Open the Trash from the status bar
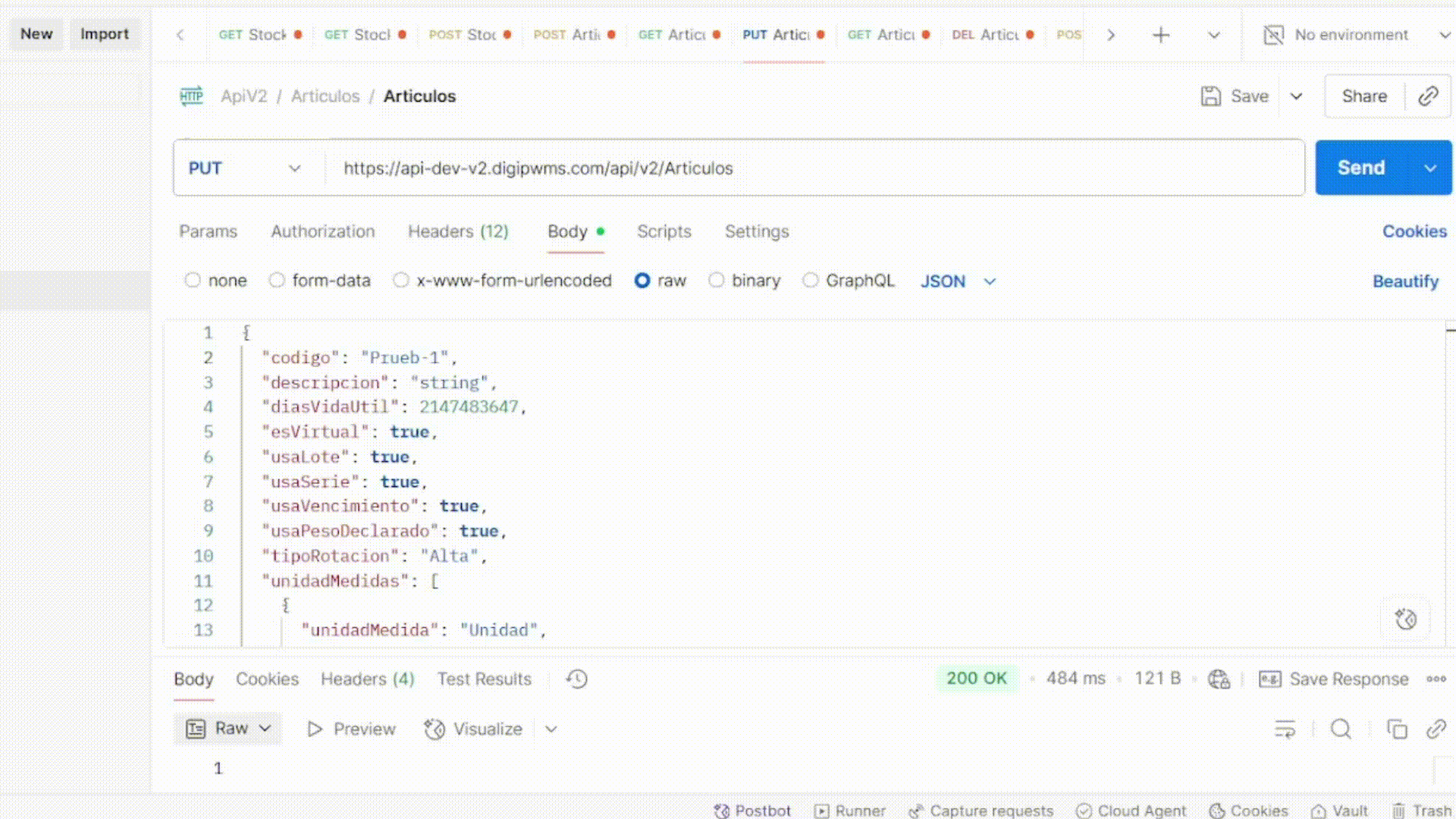Image resolution: width=1456 pixels, height=819 pixels. (1421, 811)
